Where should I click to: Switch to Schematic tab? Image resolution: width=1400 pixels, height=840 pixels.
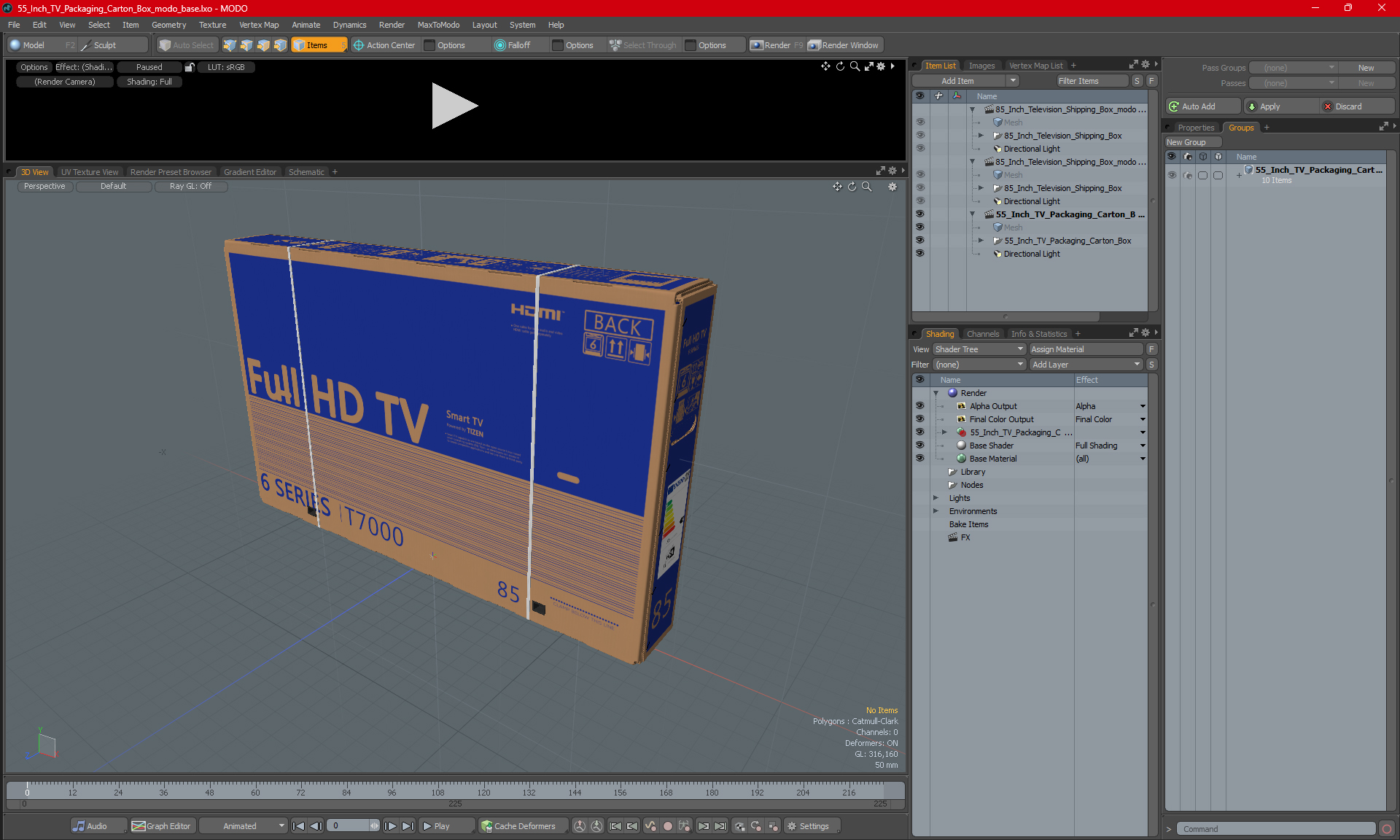(306, 172)
